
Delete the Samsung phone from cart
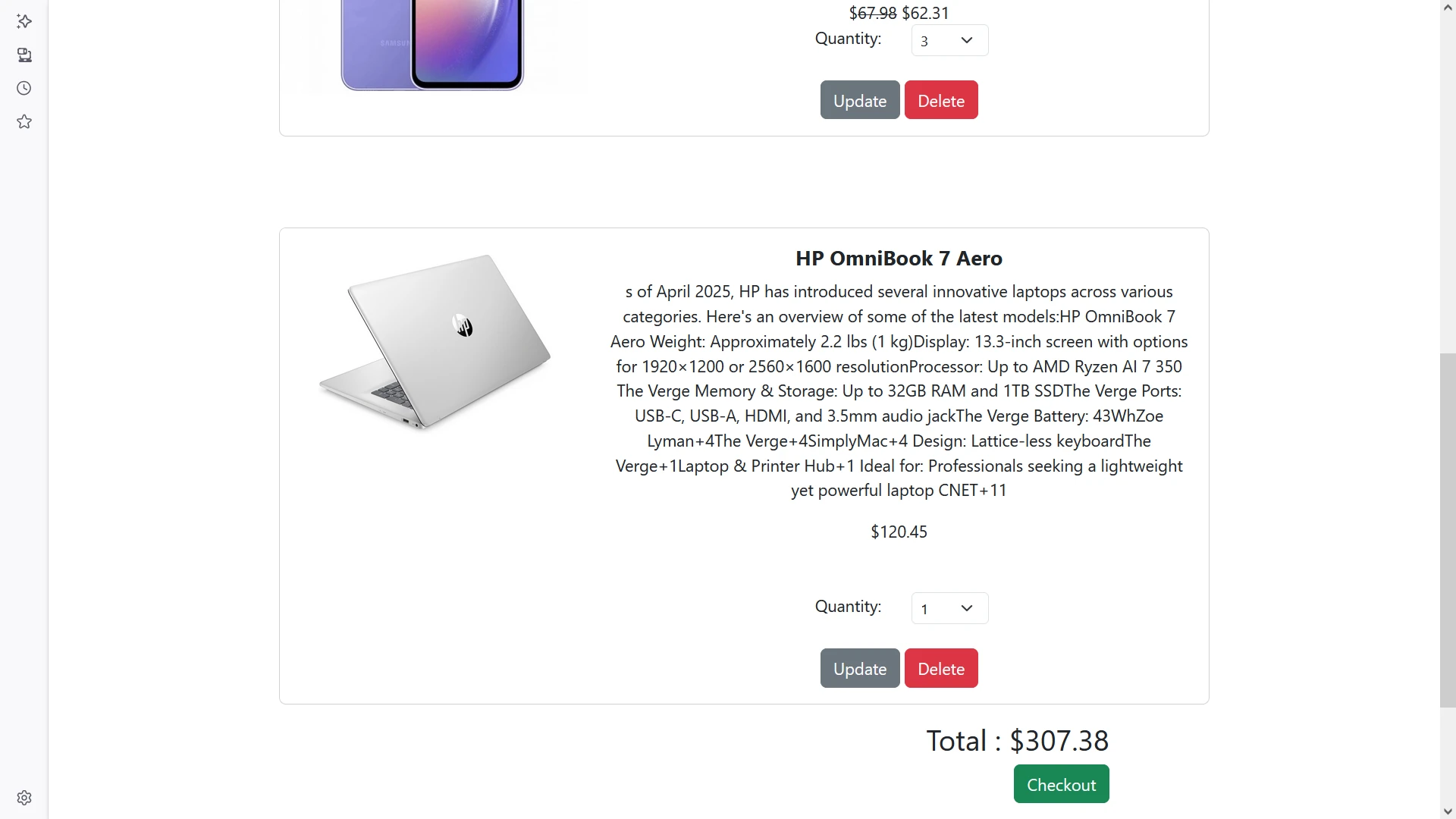pos(940,100)
